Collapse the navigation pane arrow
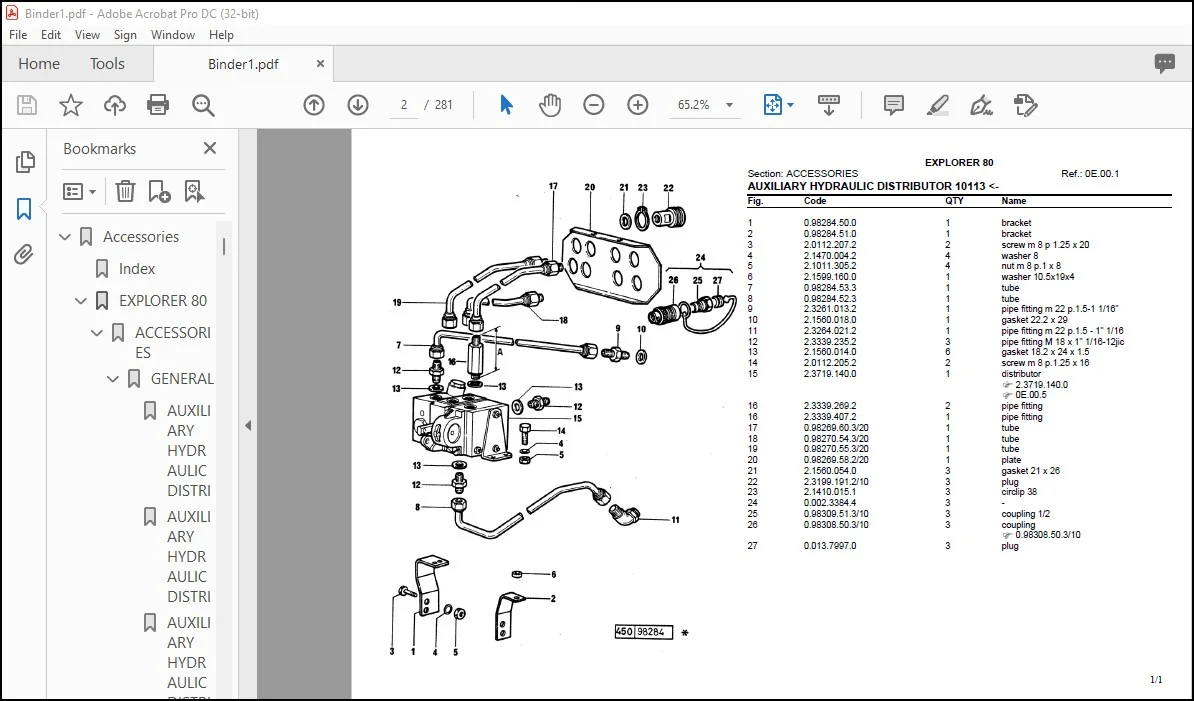This screenshot has width=1194, height=701. click(x=247, y=425)
